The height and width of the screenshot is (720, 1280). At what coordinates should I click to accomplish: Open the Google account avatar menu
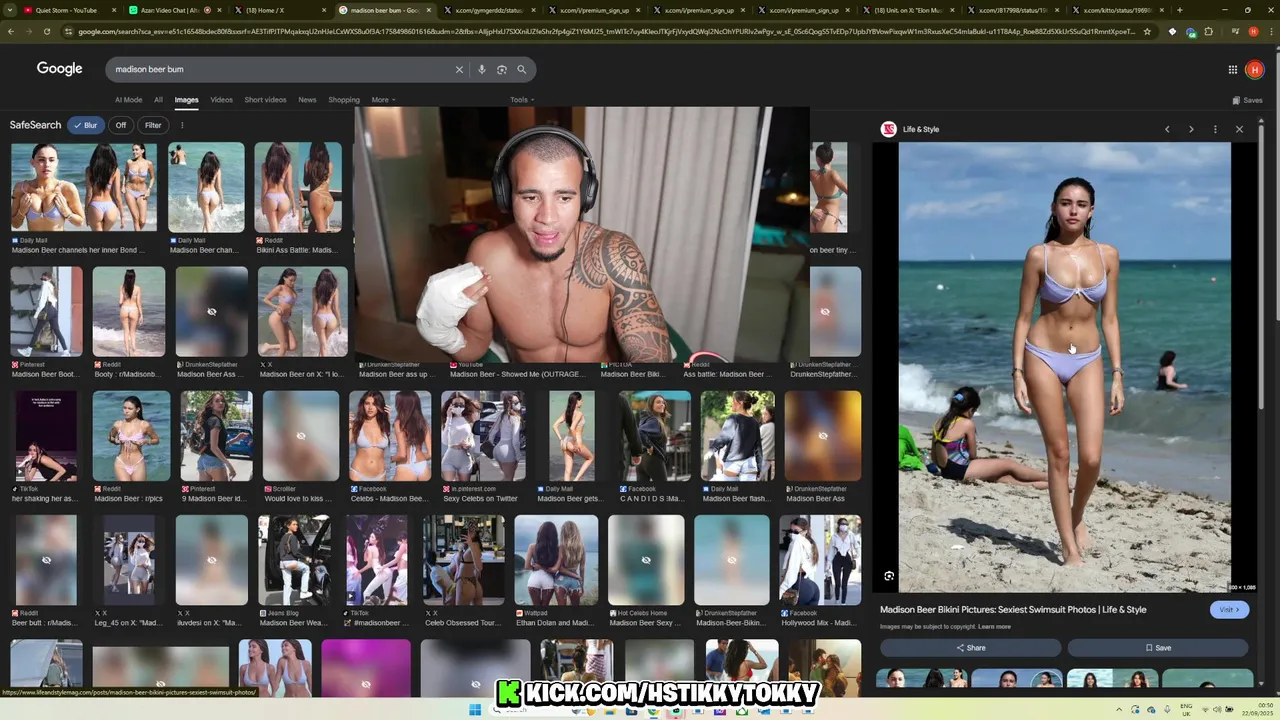1254,69
